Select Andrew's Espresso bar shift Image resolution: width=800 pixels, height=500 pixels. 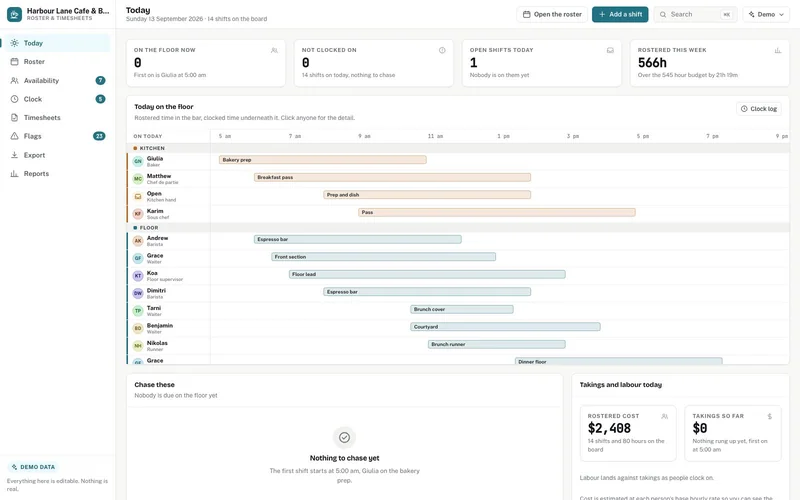tap(358, 239)
